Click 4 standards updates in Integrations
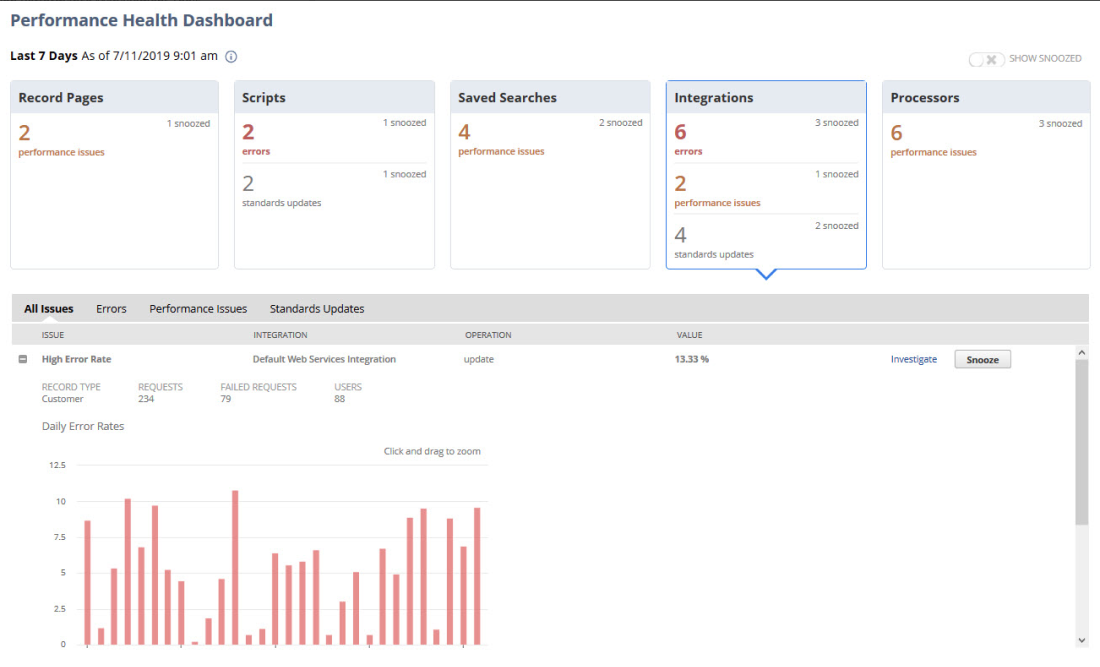The width and height of the screenshot is (1100, 667). [713, 242]
